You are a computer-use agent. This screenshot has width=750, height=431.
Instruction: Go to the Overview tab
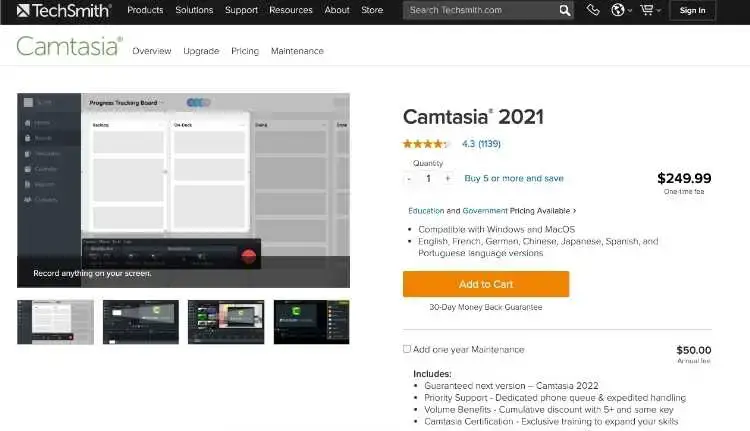[152, 51]
